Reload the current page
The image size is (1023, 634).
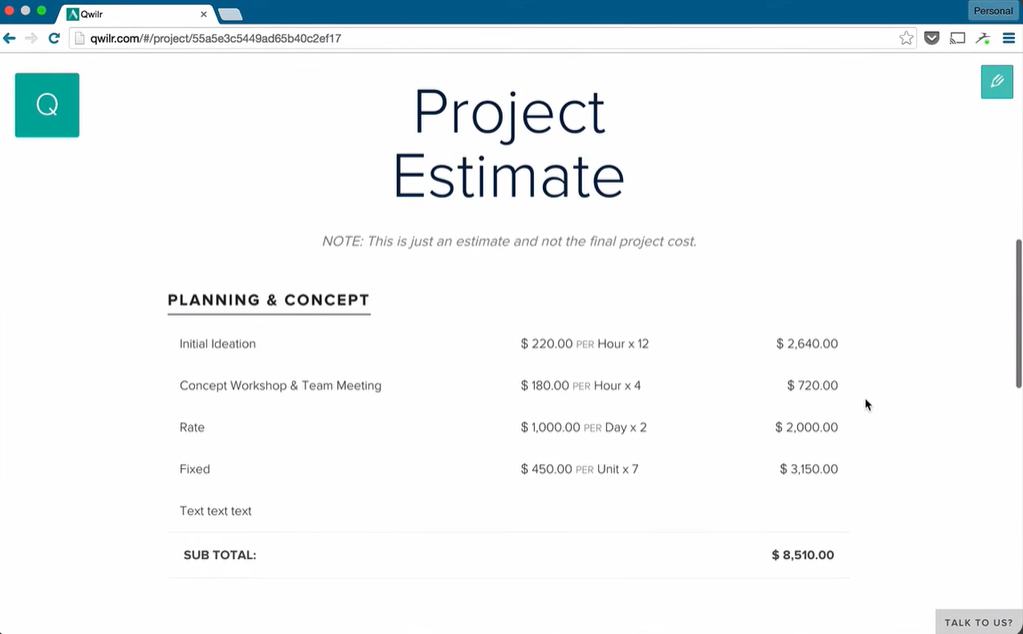(54, 37)
